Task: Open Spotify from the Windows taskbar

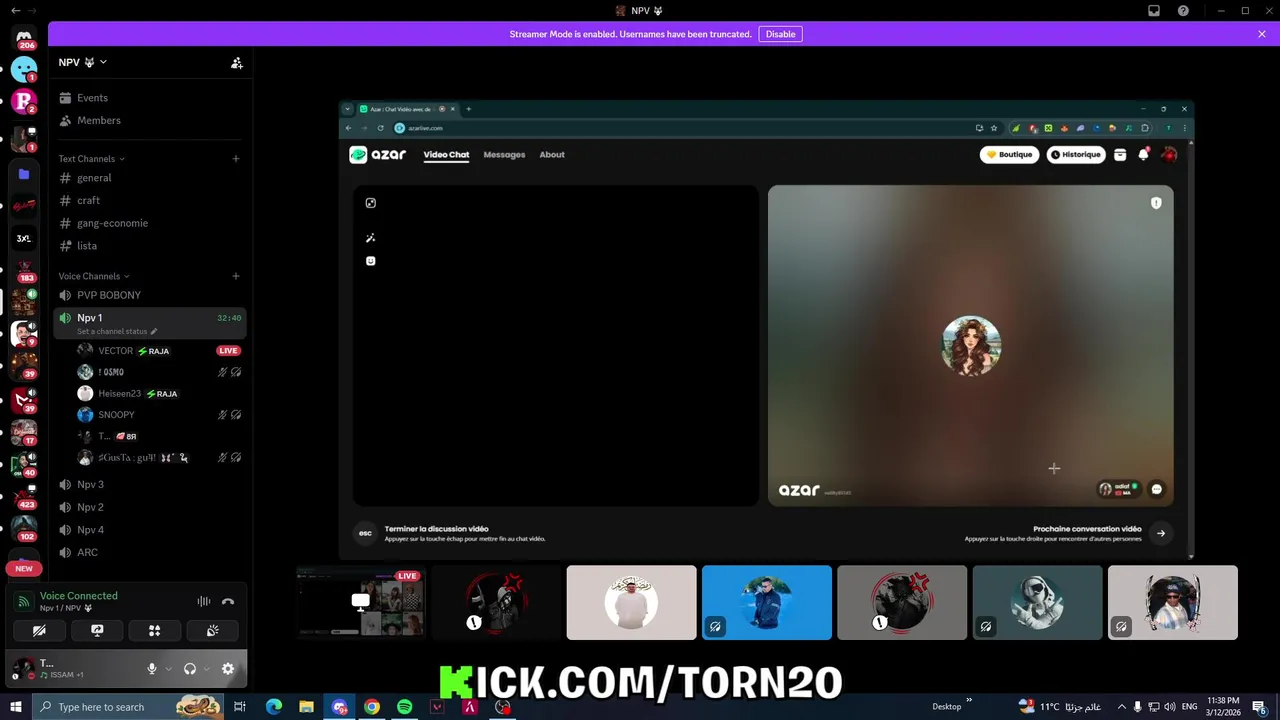Action: [x=404, y=707]
